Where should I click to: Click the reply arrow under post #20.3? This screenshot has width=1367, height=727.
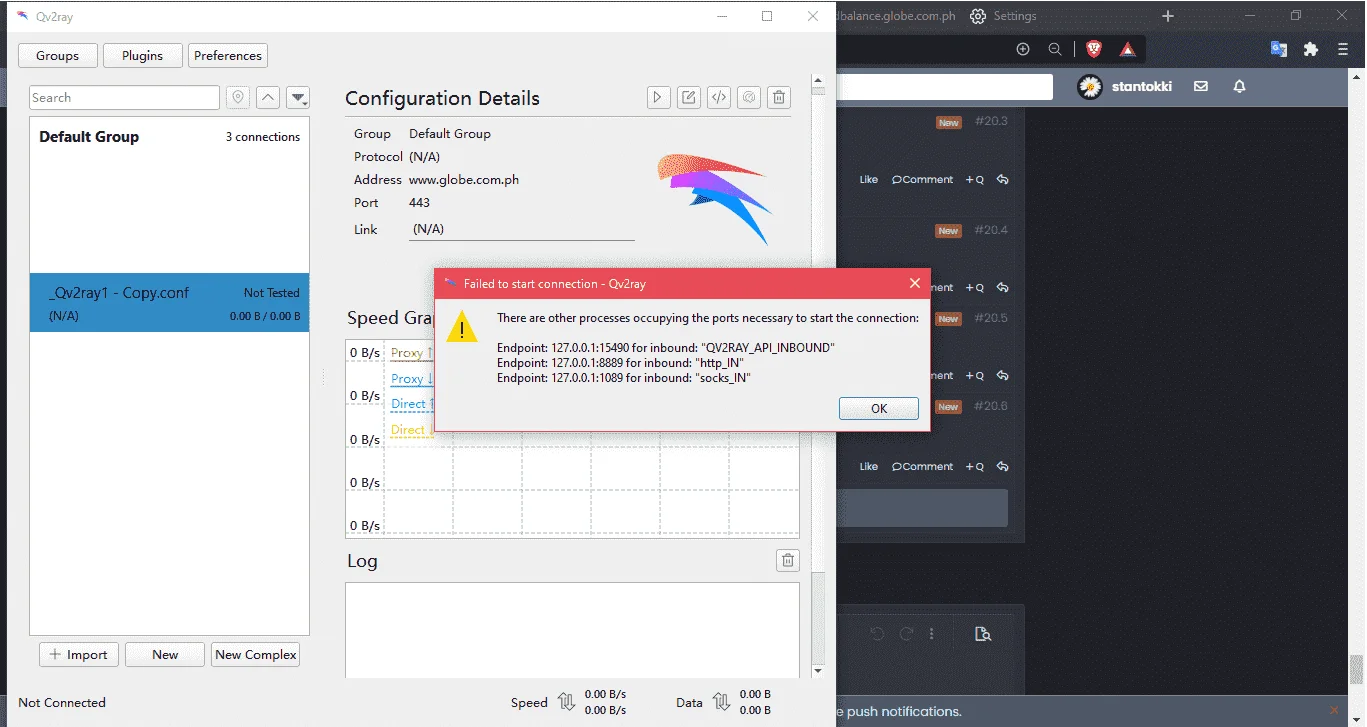[1002, 180]
